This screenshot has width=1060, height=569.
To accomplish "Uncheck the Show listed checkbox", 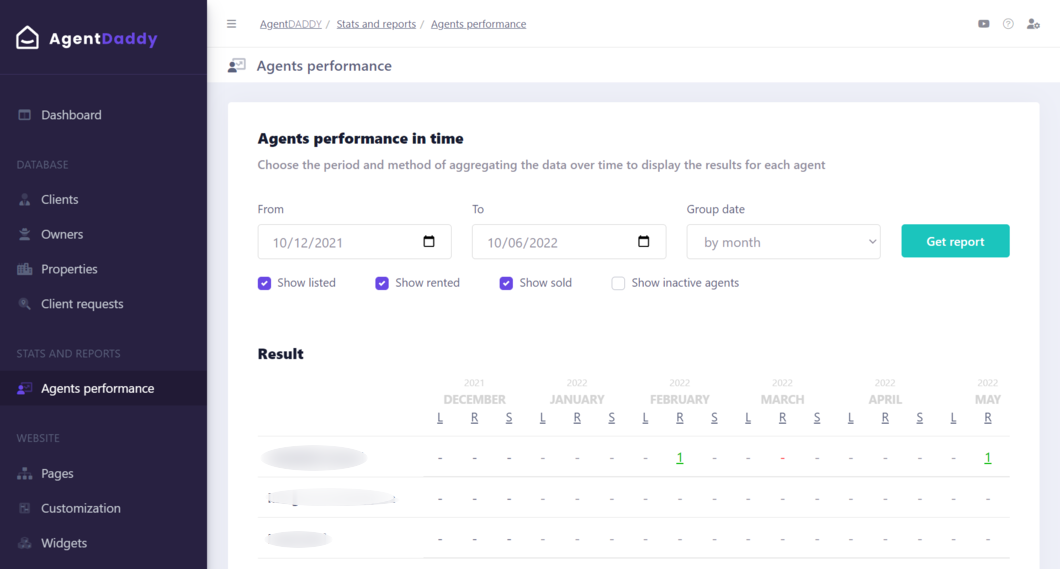I will (x=264, y=283).
